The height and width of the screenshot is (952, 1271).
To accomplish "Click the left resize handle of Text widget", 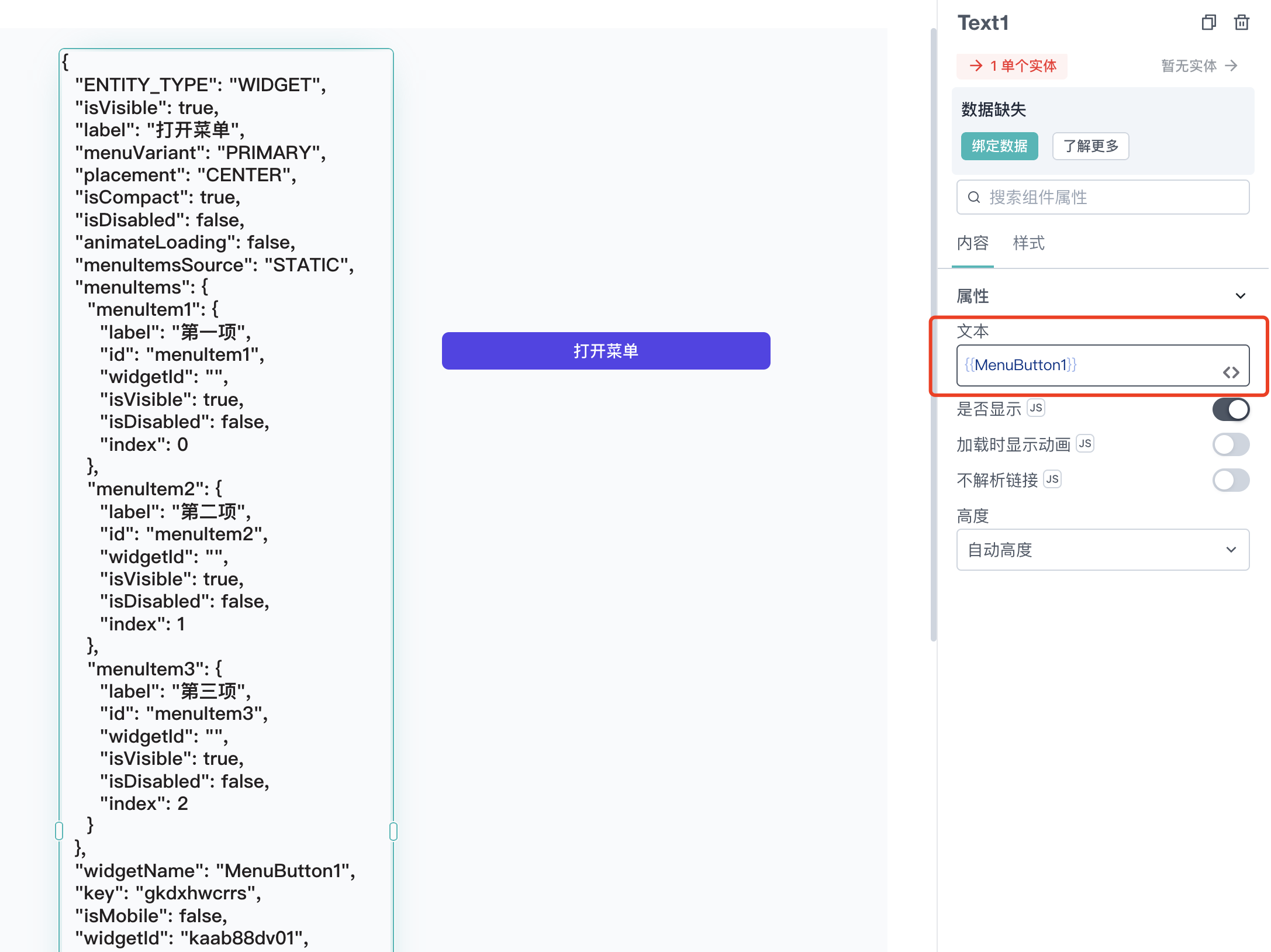I will coord(59,831).
